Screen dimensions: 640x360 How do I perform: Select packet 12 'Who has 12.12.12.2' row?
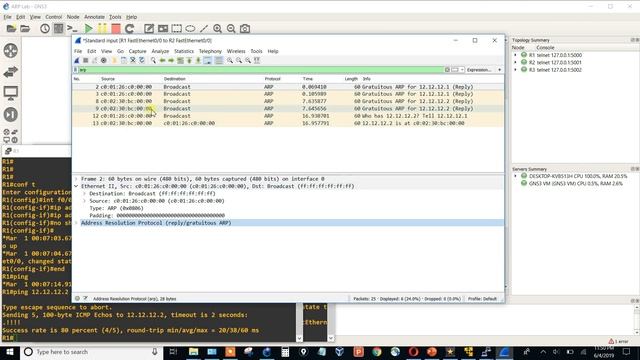tap(288, 116)
